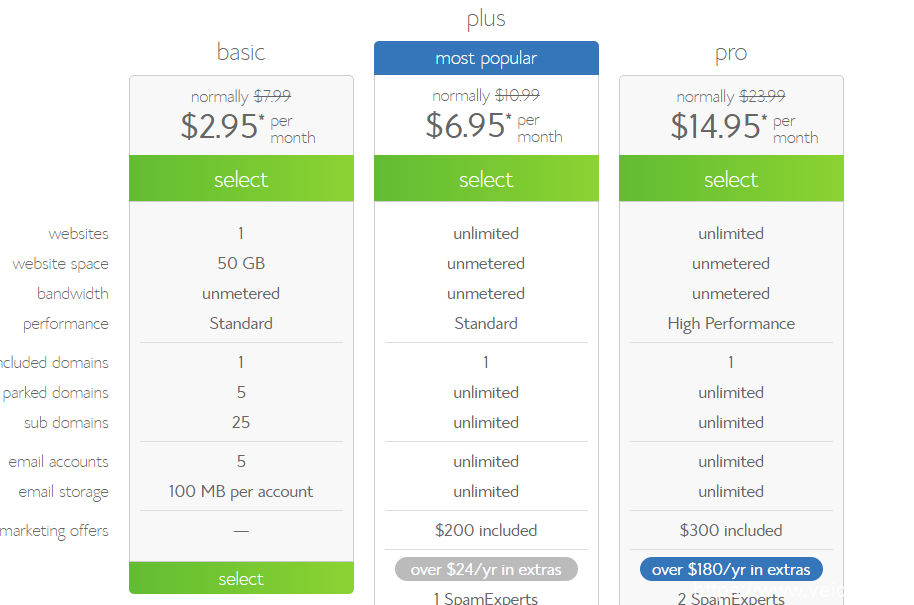Viewport: 914px width, 605px height.
Task: Click the $300 included marketing offer
Action: pos(731,531)
